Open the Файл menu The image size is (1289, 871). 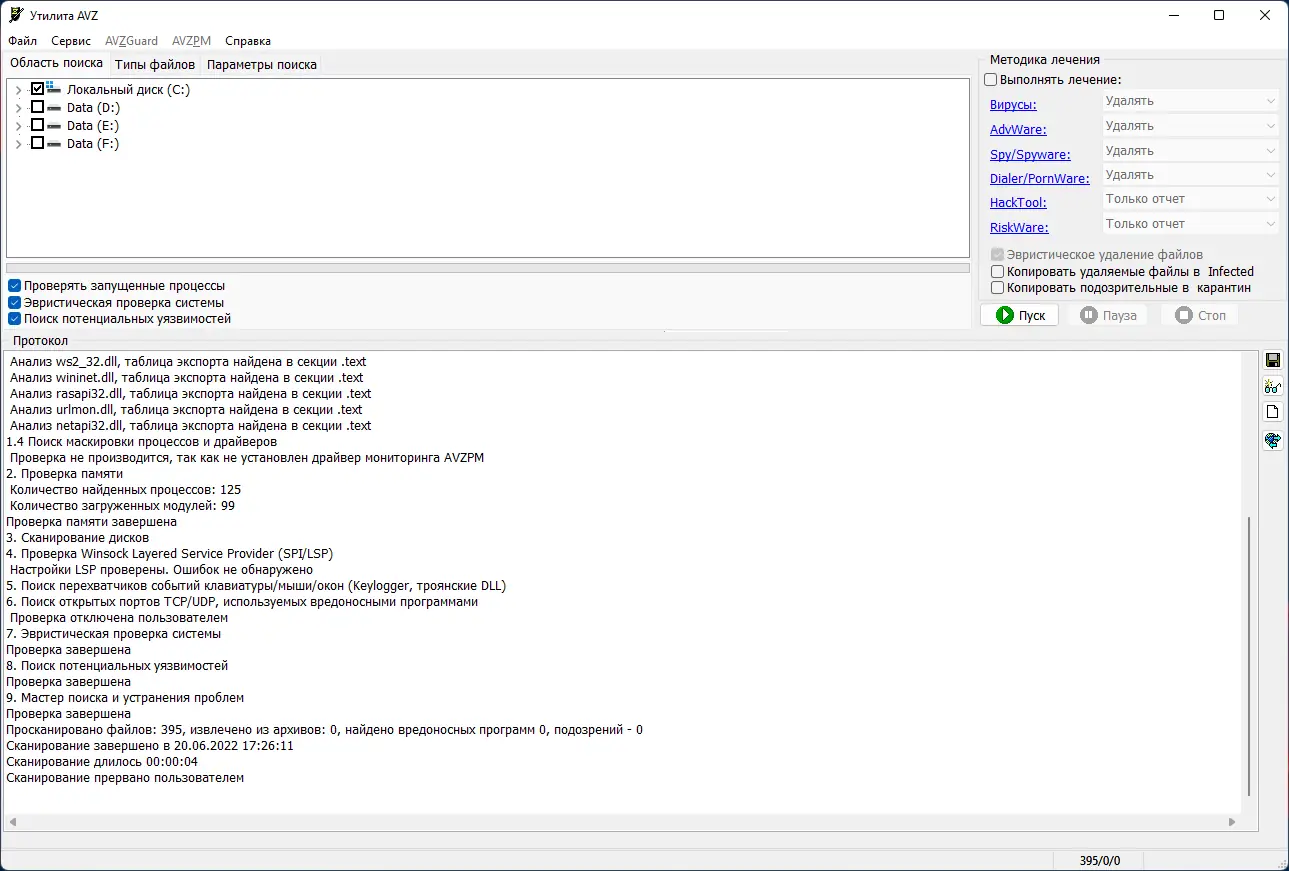[22, 41]
